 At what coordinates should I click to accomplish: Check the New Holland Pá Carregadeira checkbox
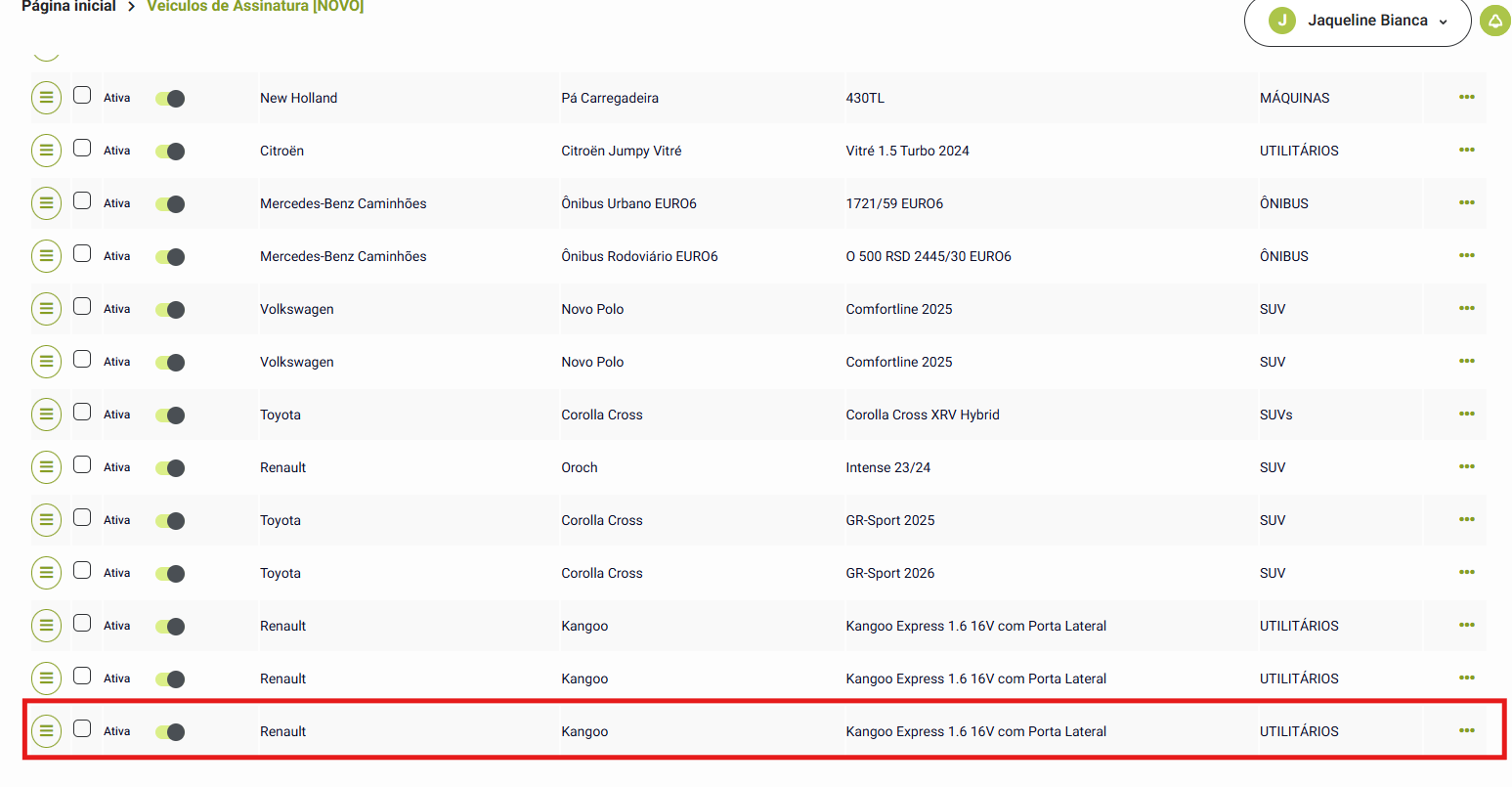click(82, 96)
